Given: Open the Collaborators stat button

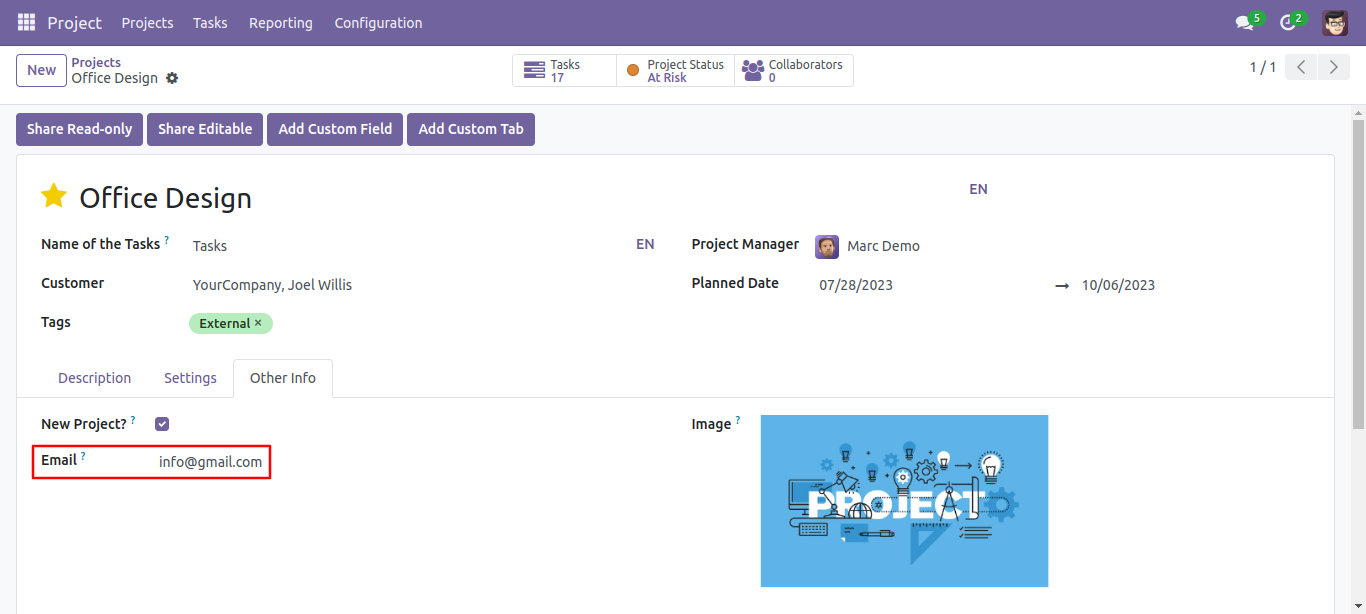Looking at the screenshot, I should 793,70.
